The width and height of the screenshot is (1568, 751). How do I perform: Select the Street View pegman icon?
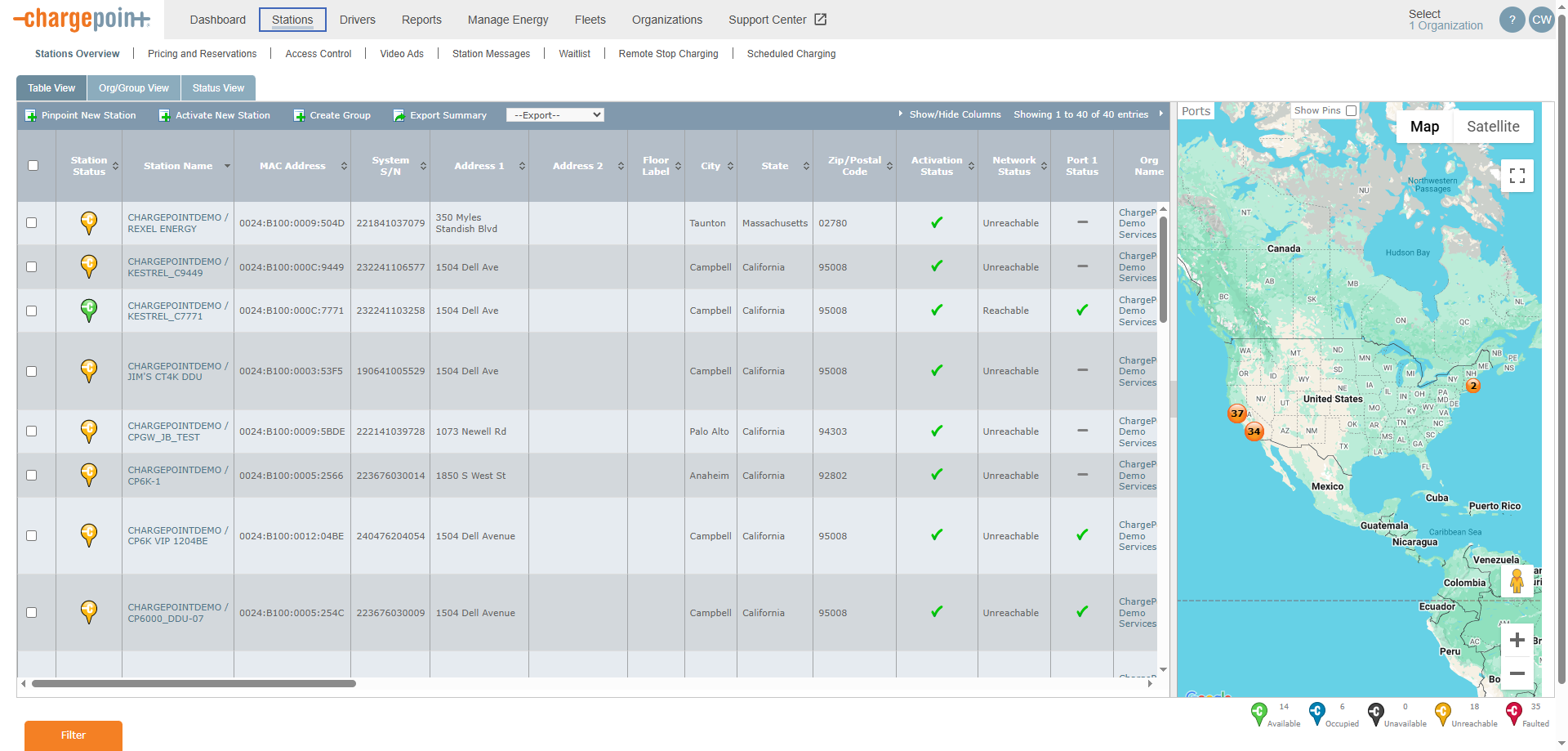click(1517, 581)
